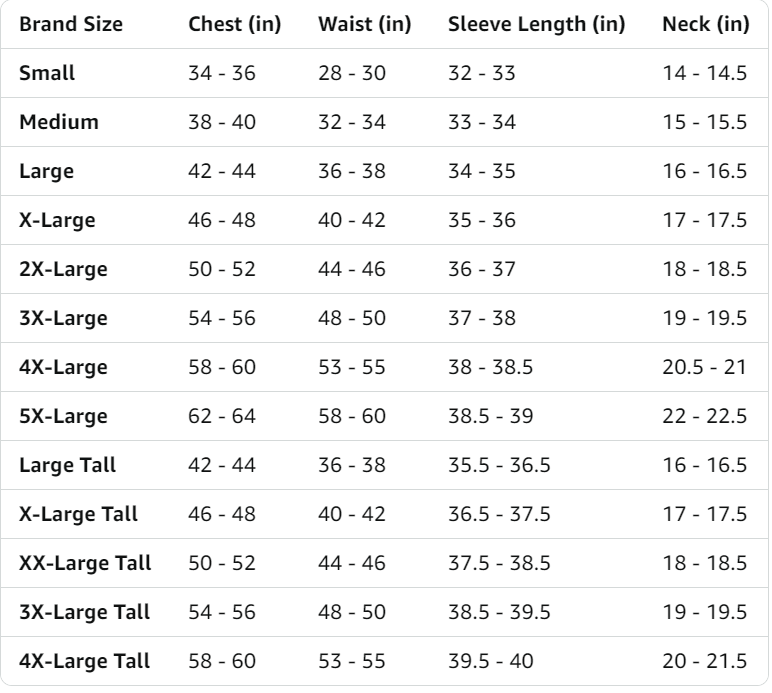Click the Sleeve Length (in) header

tap(536, 25)
